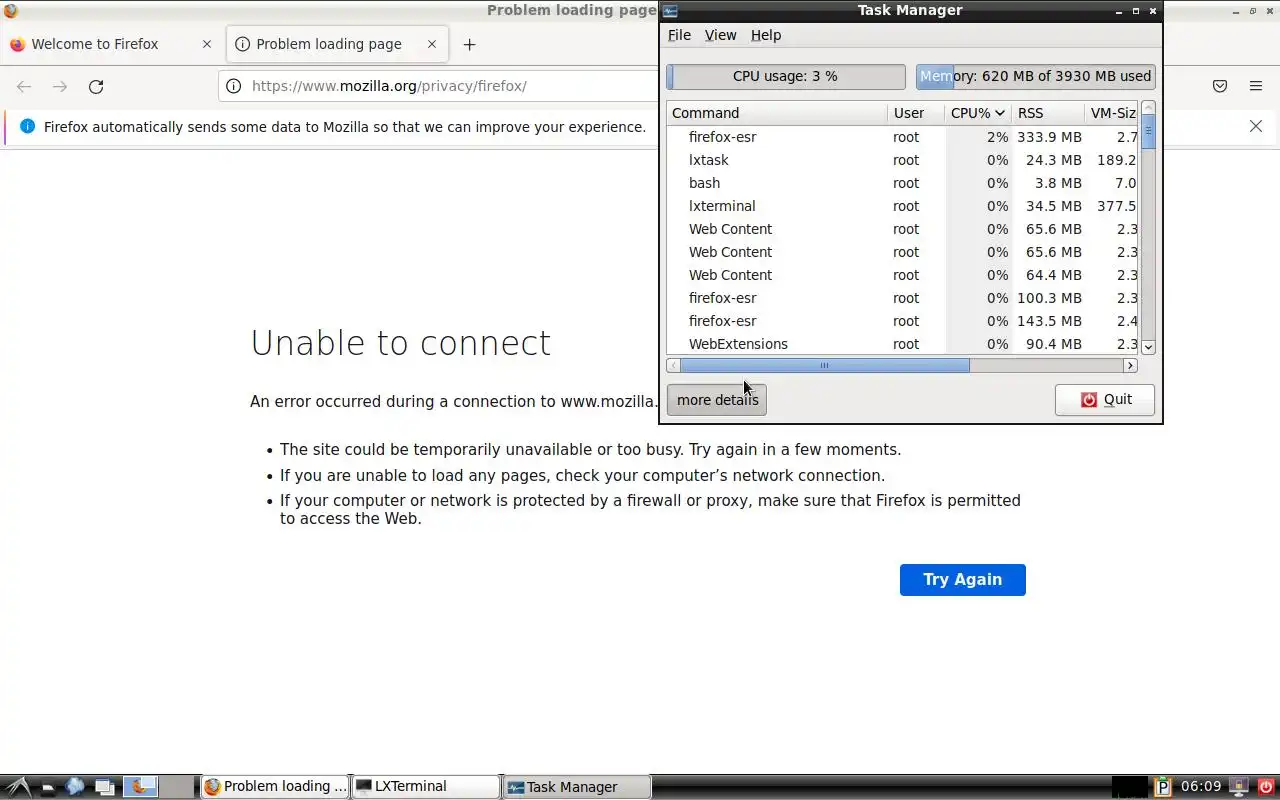The image size is (1280, 800).
Task: Click the vertical scrollbar thumb
Action: [x=1148, y=132]
